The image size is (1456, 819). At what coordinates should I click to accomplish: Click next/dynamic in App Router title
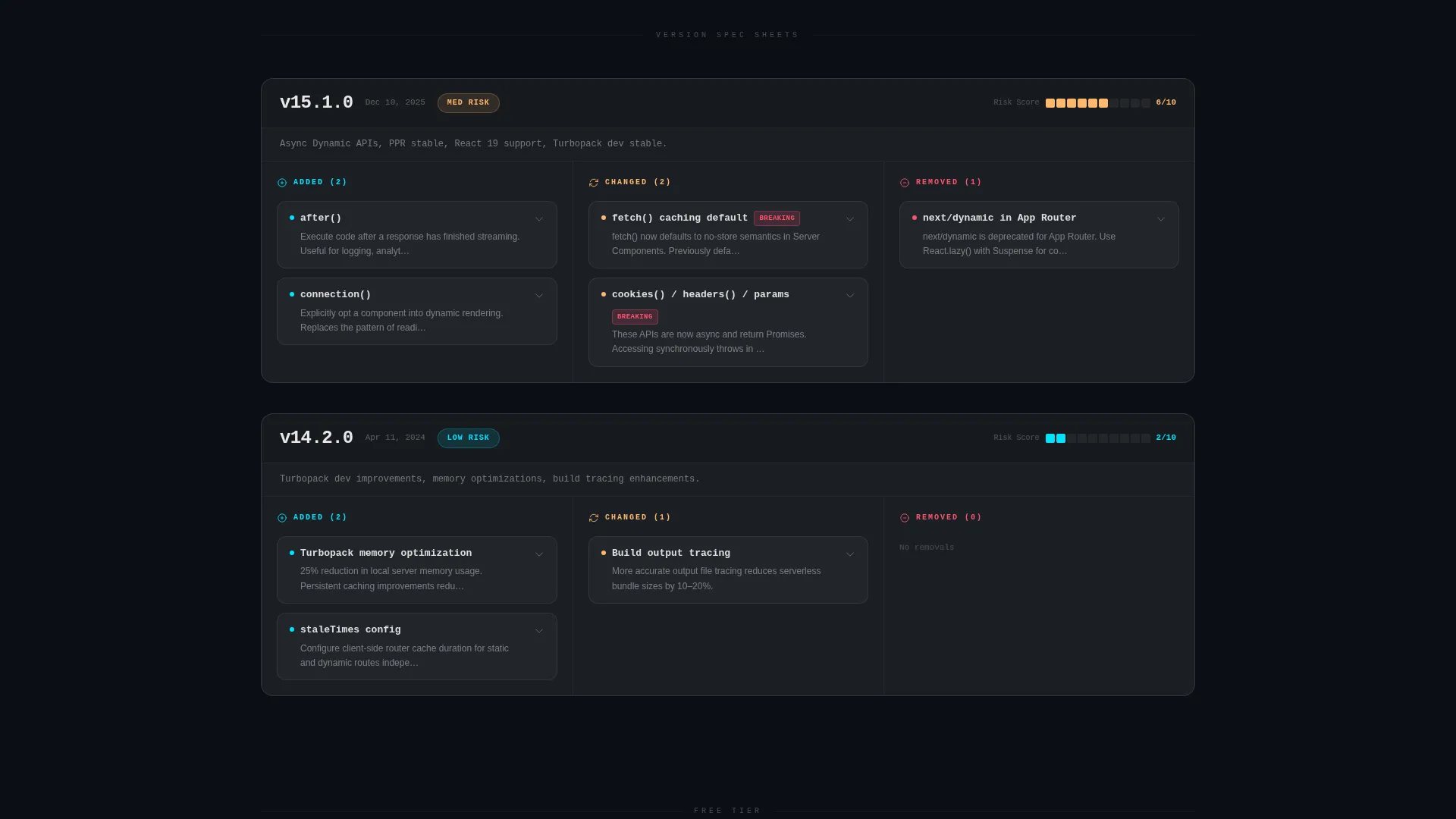[x=999, y=218]
